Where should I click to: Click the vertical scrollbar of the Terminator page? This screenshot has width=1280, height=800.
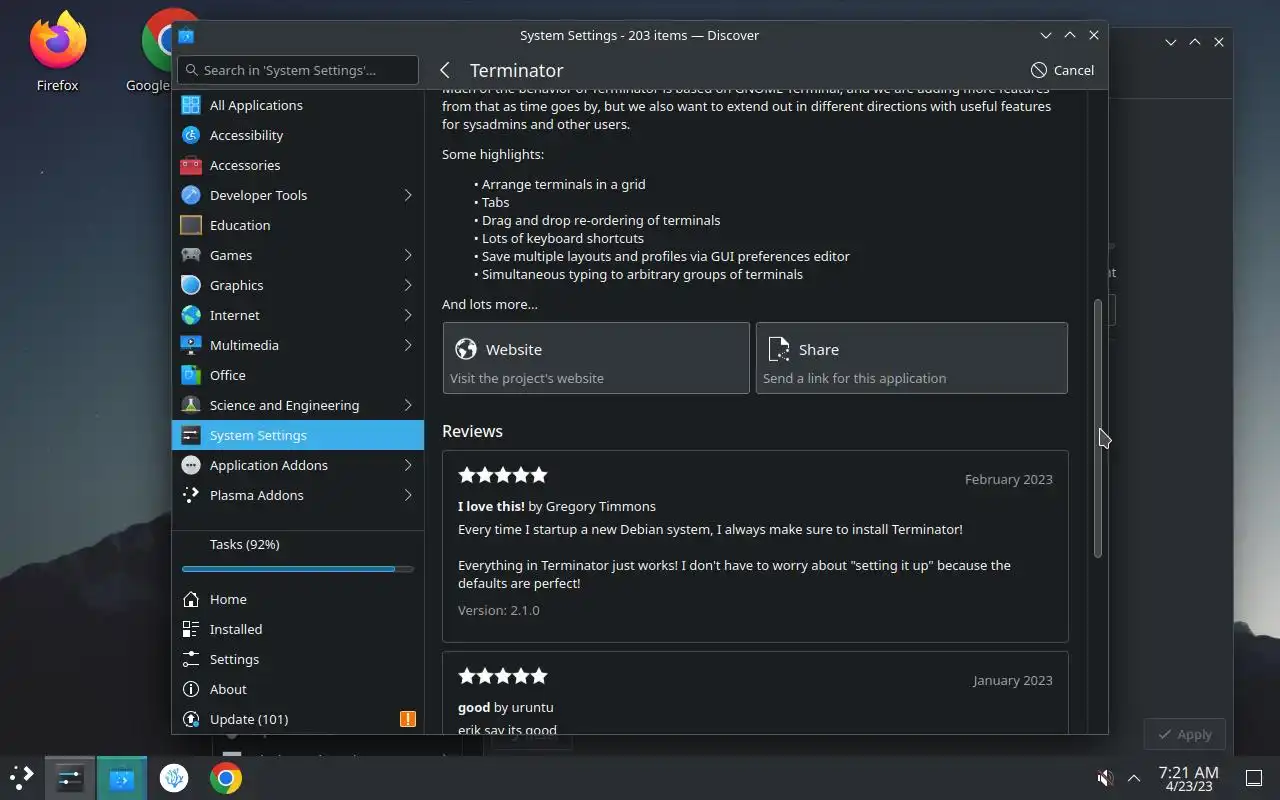pos(1097,428)
